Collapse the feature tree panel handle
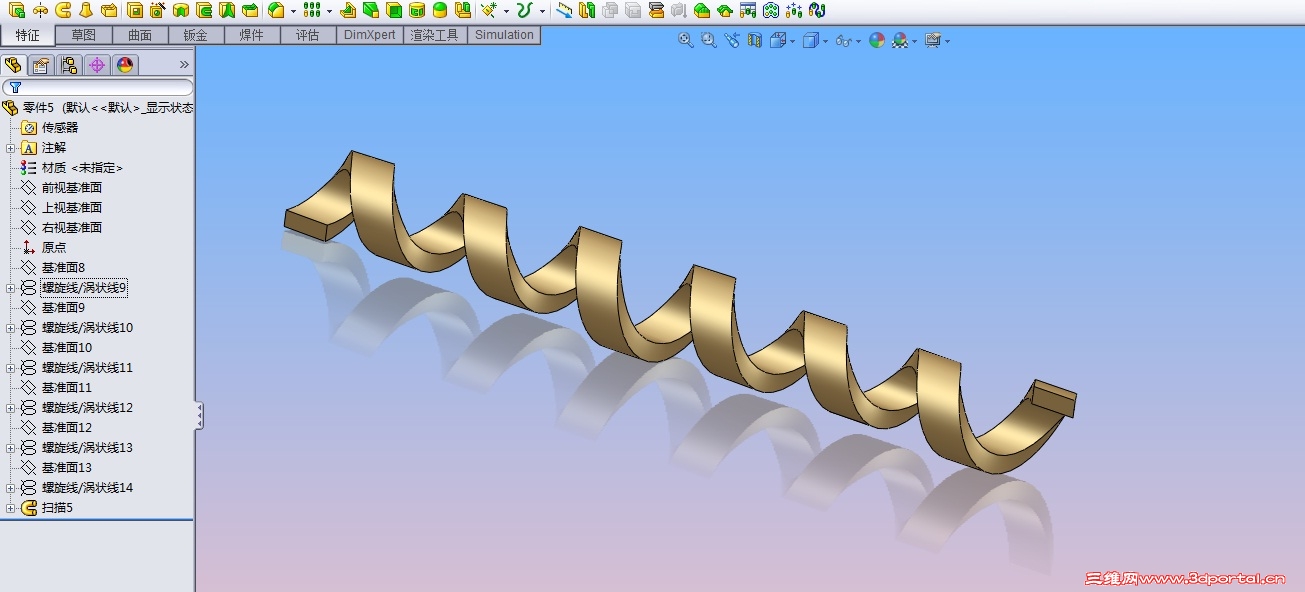This screenshot has width=1305, height=592. click(199, 416)
